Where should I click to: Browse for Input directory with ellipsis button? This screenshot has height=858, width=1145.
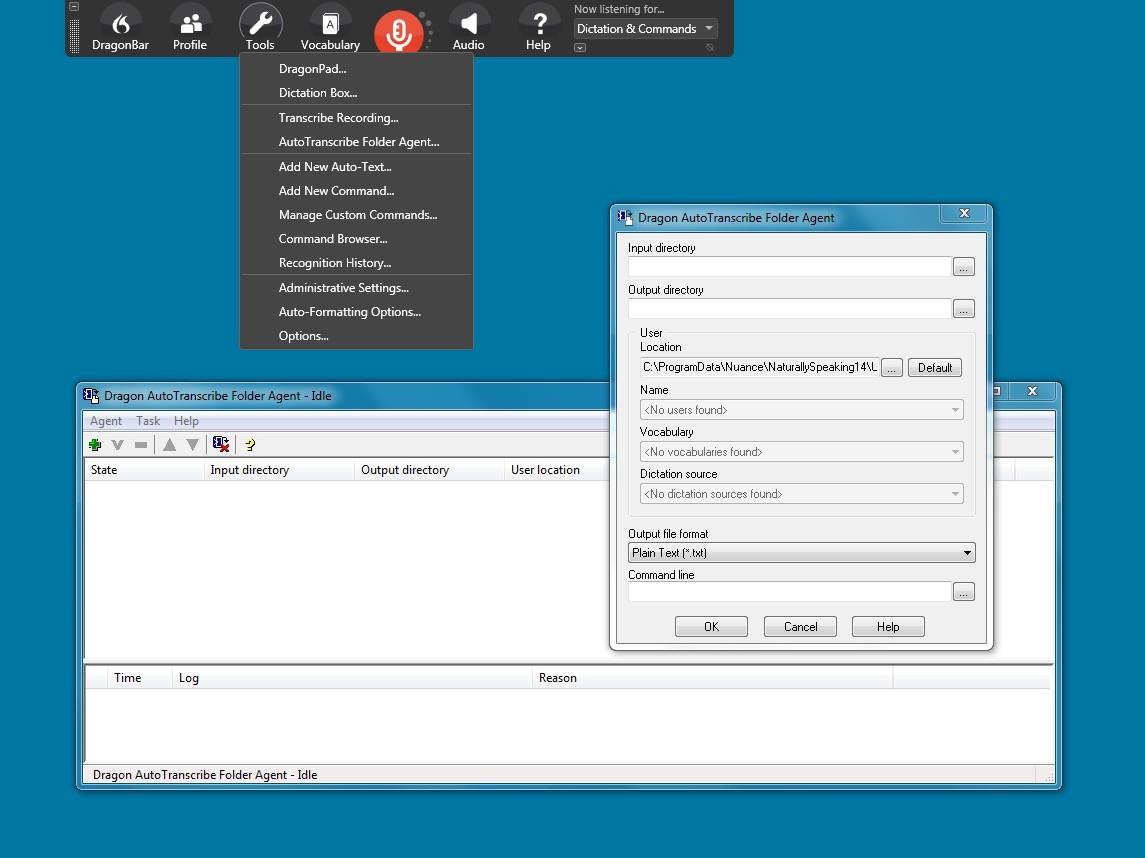pyautogui.click(x=963, y=267)
